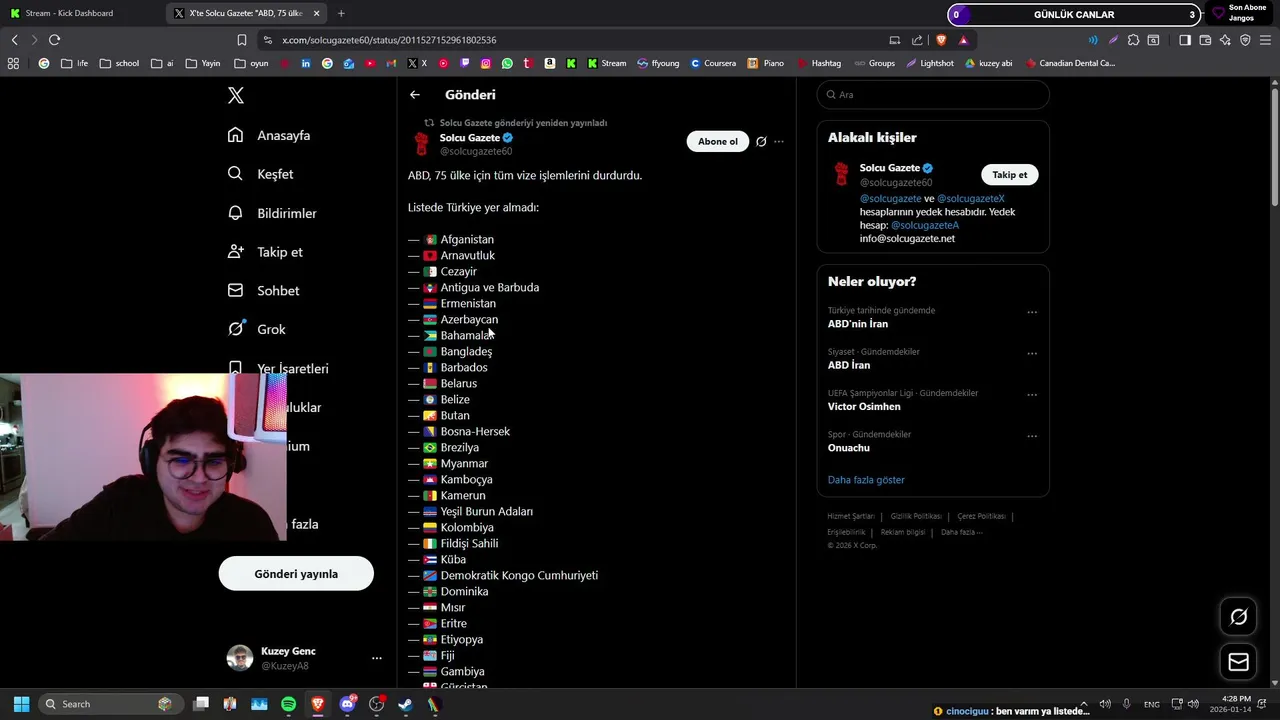Open Keşfet explore page

260,174
